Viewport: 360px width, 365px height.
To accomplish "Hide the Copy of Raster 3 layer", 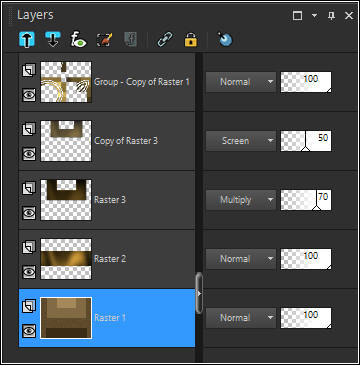I will pyautogui.click(x=29, y=154).
